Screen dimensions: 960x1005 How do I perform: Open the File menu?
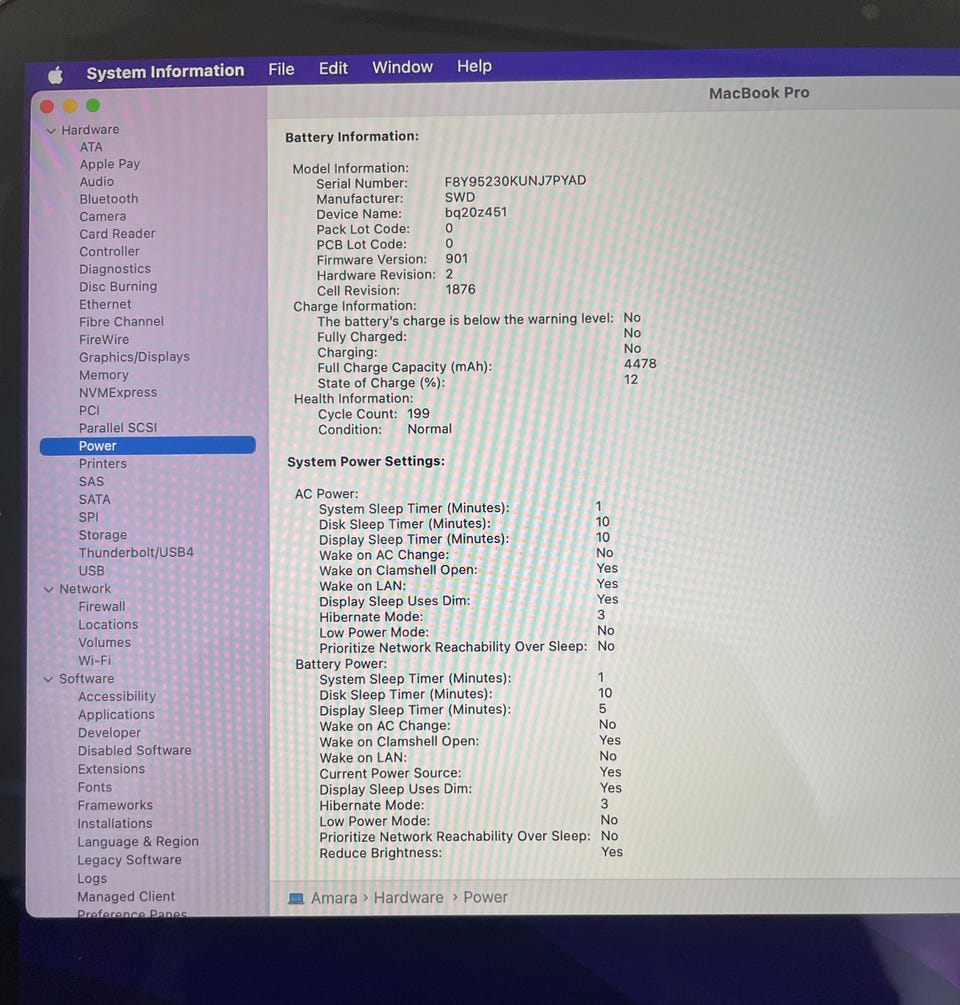point(281,69)
